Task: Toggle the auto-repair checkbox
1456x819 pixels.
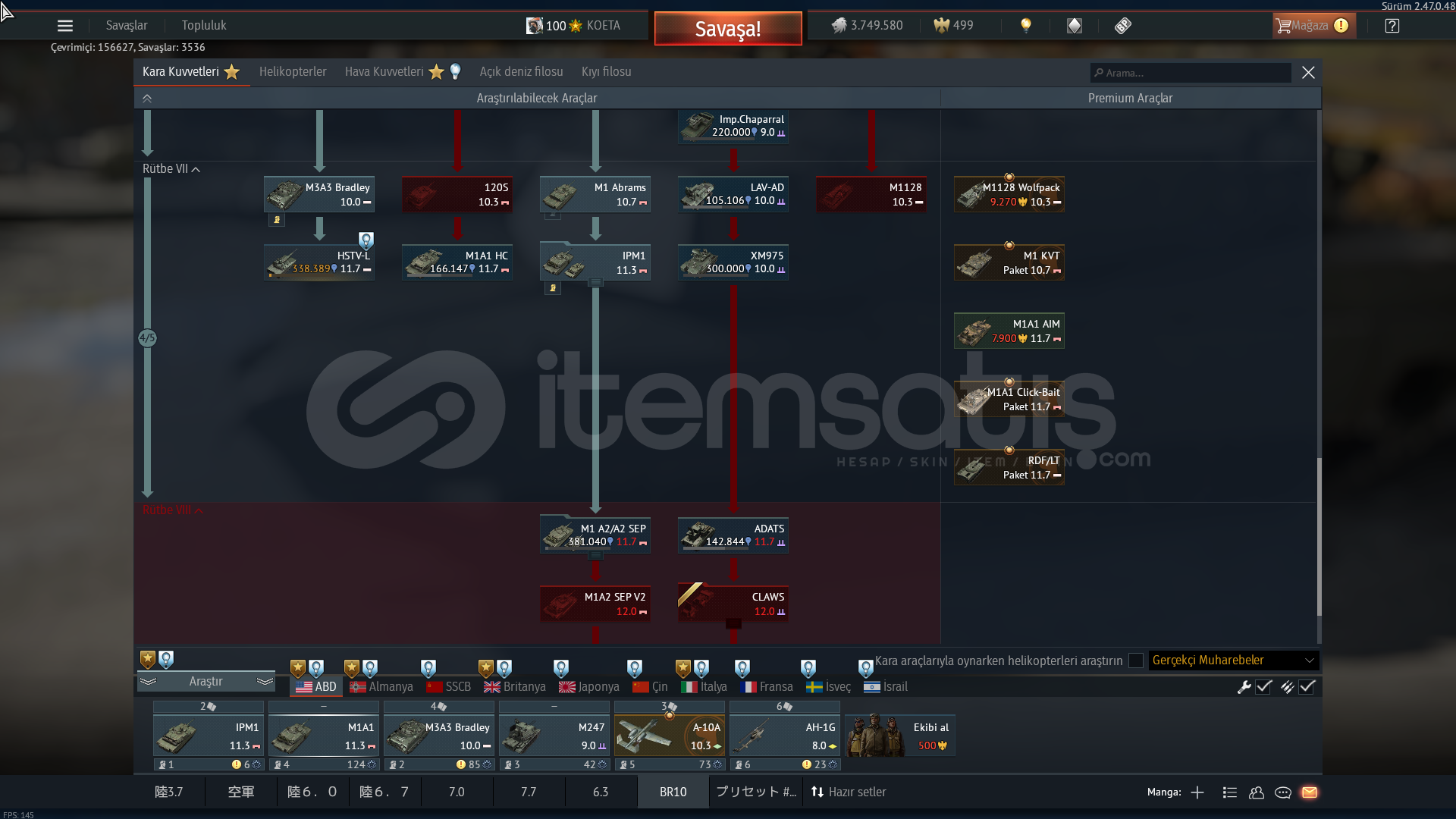Action: click(1263, 687)
